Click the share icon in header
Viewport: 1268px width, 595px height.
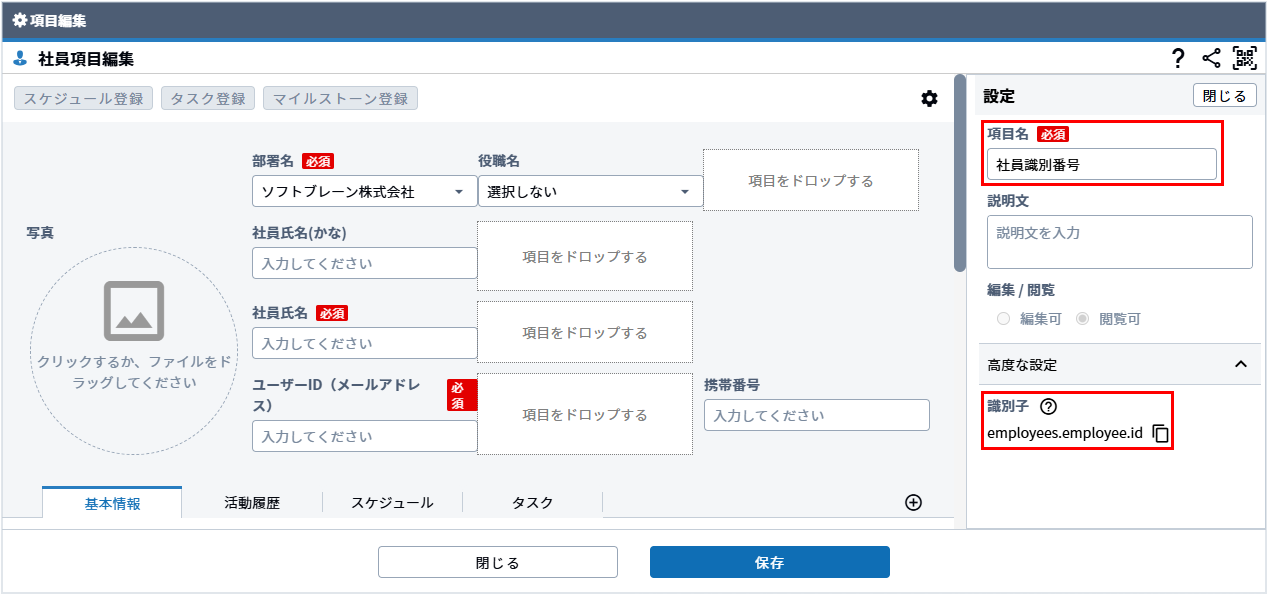[x=1211, y=58]
